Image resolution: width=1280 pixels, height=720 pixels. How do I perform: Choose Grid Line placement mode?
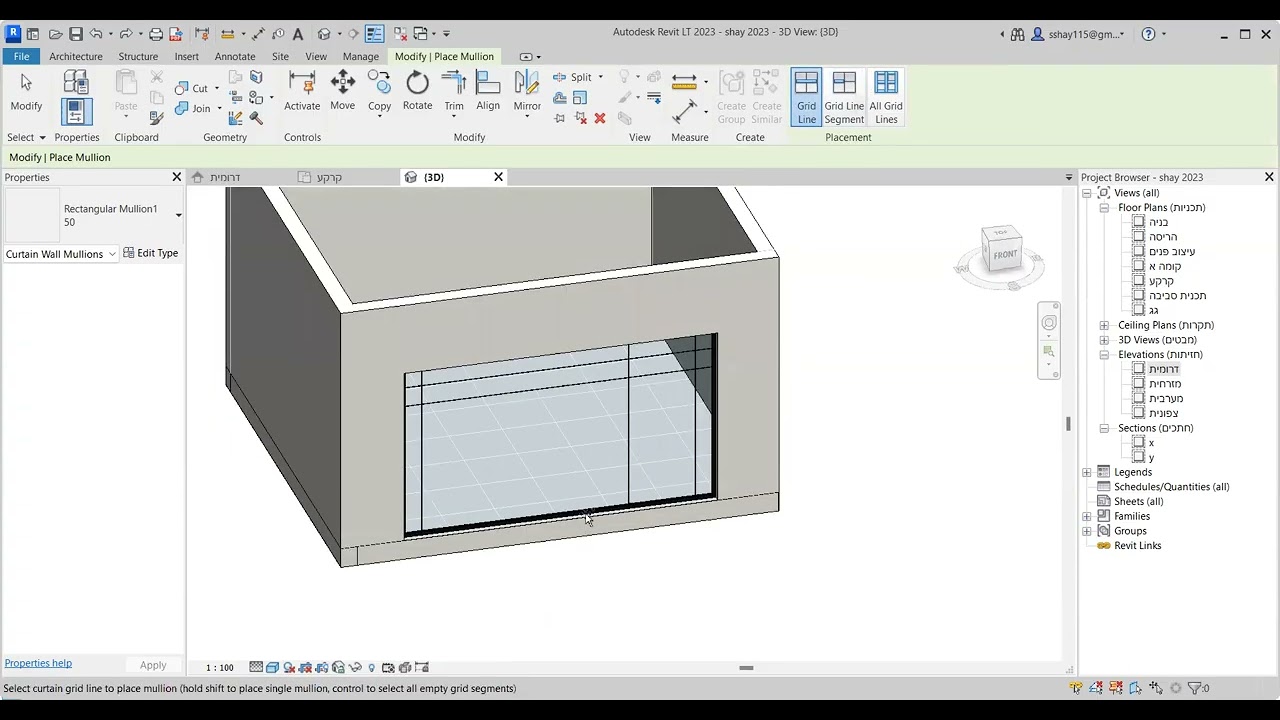[806, 97]
